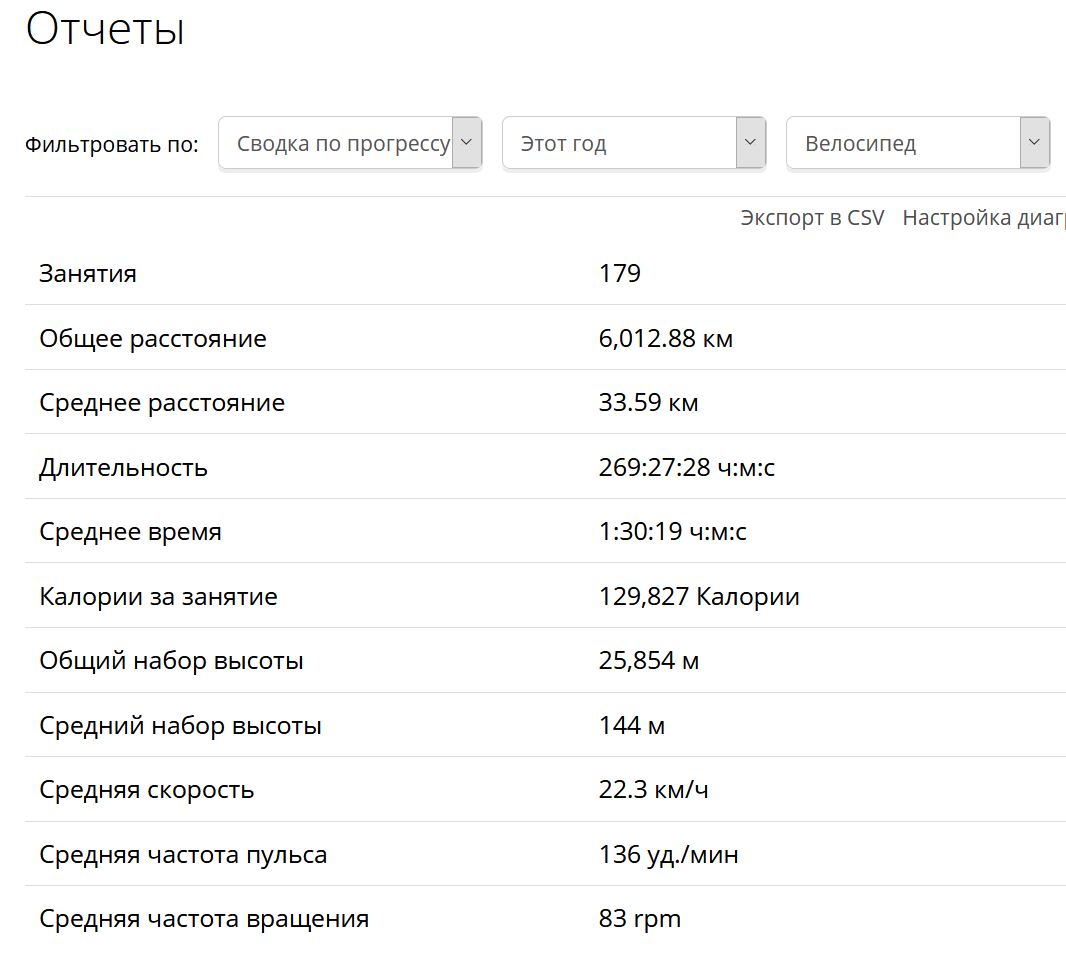Click the "Отчеты" page heading
This screenshot has width=1066, height=965.
105,30
